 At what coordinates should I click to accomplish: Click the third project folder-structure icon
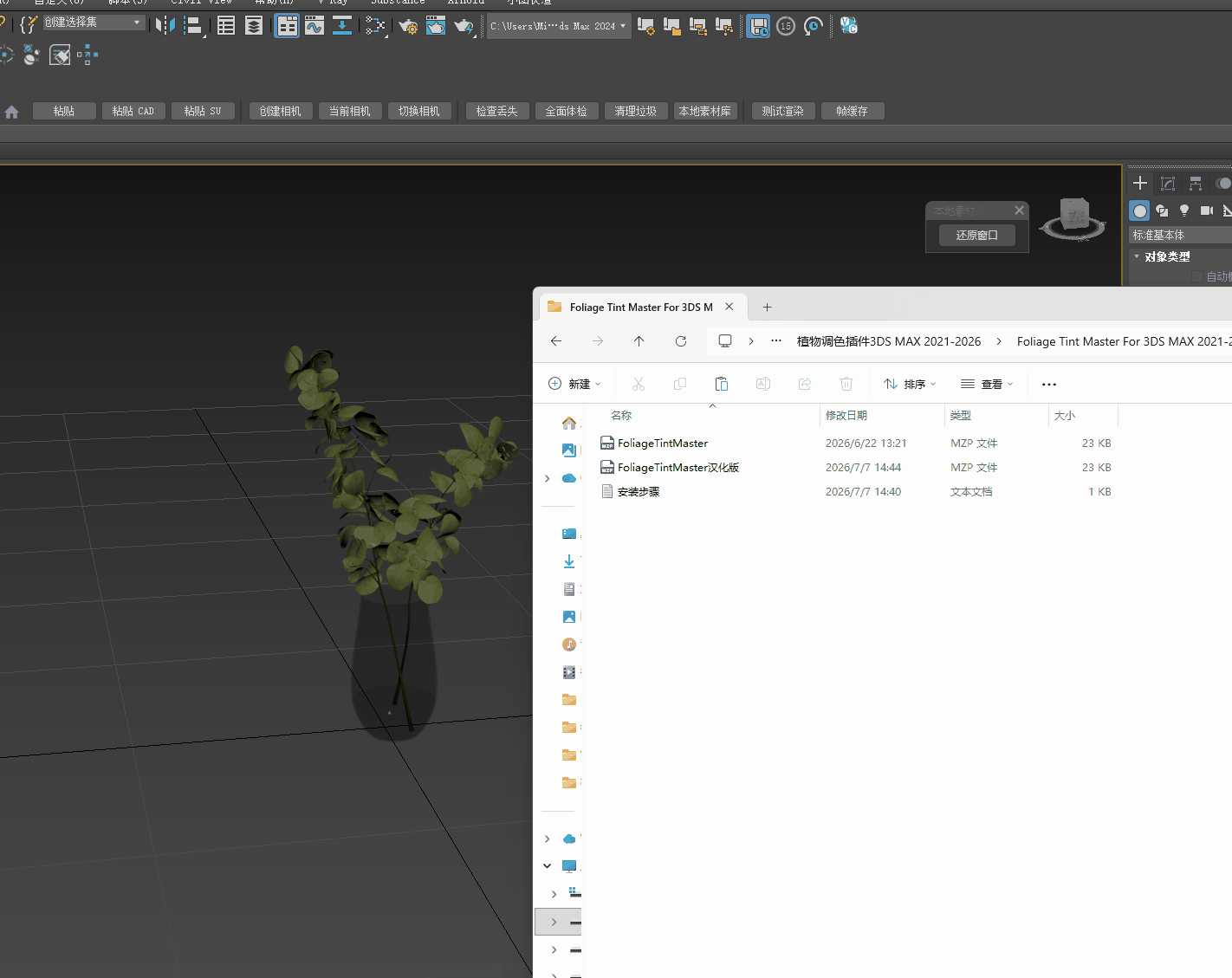pyautogui.click(x=697, y=26)
